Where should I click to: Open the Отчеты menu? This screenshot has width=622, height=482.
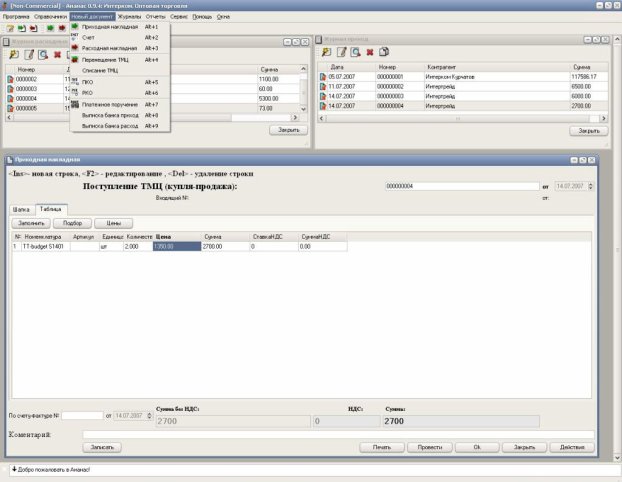click(x=155, y=17)
